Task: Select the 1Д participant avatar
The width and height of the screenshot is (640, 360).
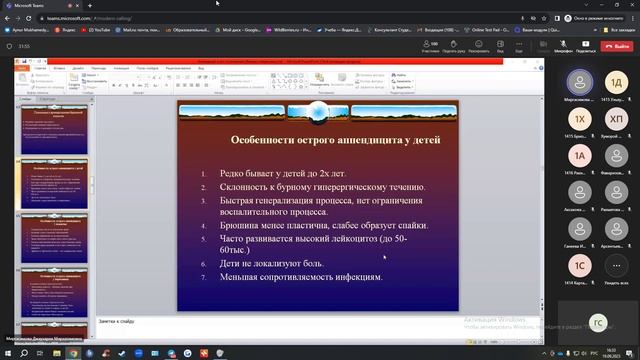Action: tap(616, 82)
